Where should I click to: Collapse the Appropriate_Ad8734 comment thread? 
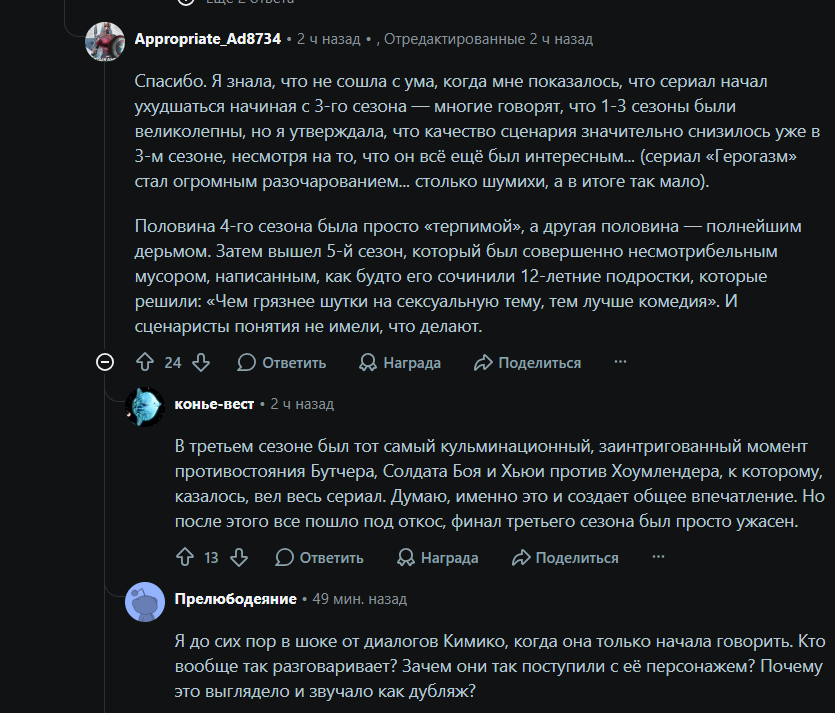(x=105, y=363)
